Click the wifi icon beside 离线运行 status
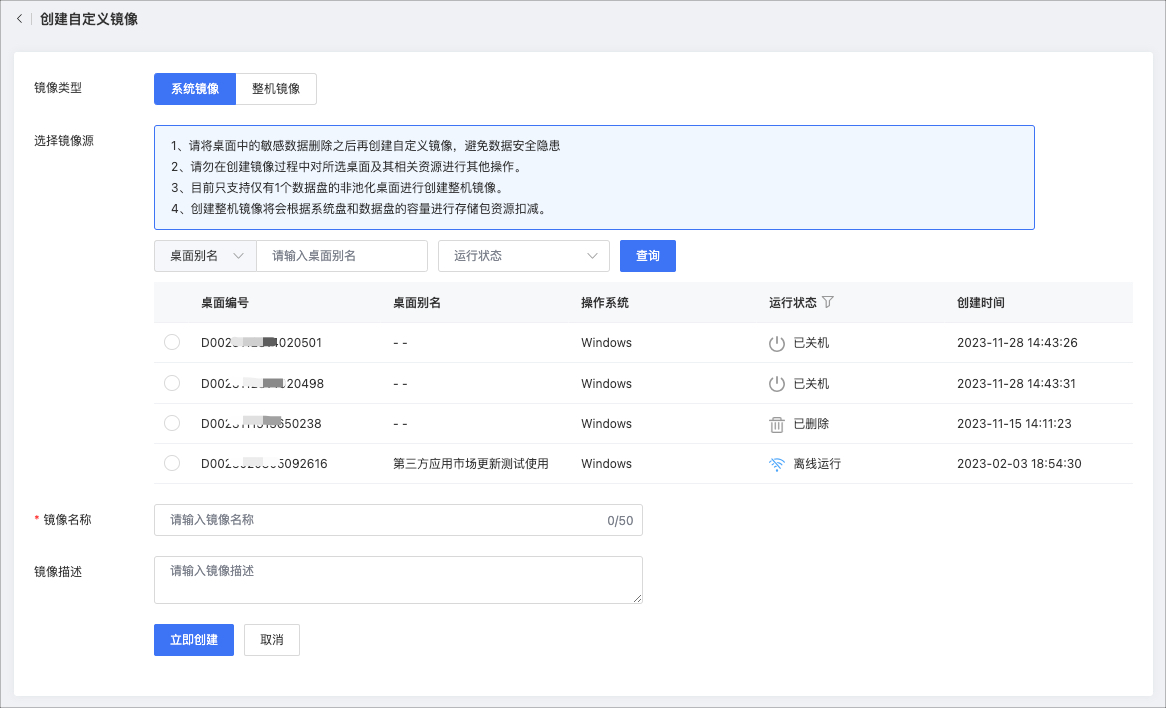Viewport: 1166px width, 708px height. coord(778,463)
